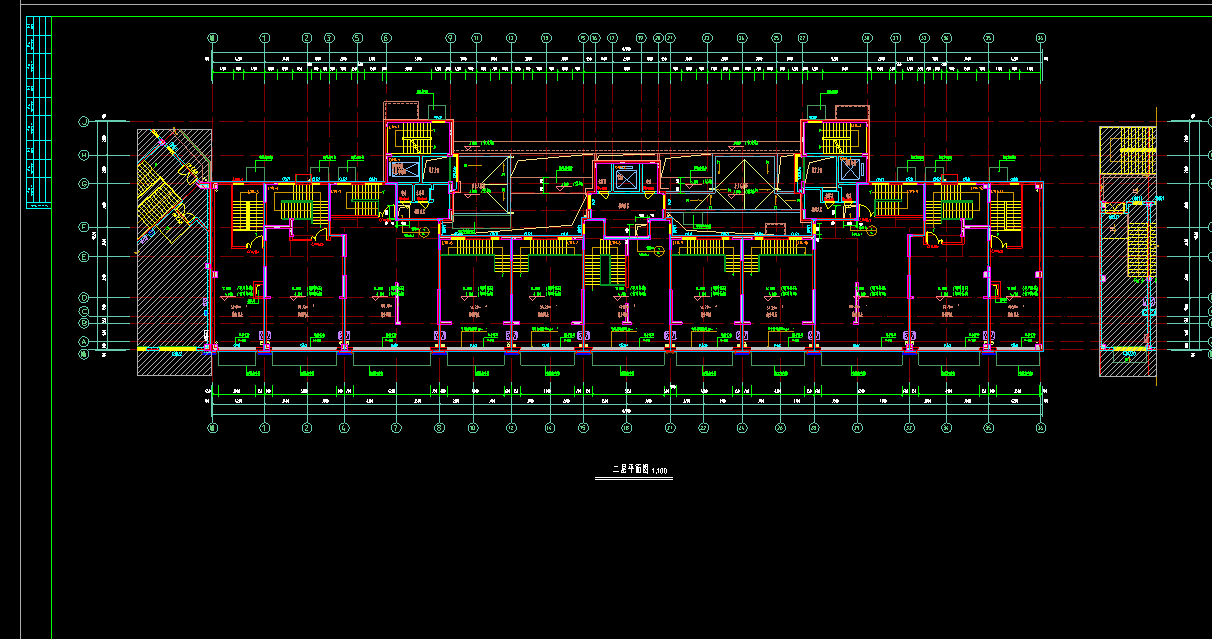The image size is (1212, 639).
Task: Click the right core elevator symbol
Action: tap(849, 169)
